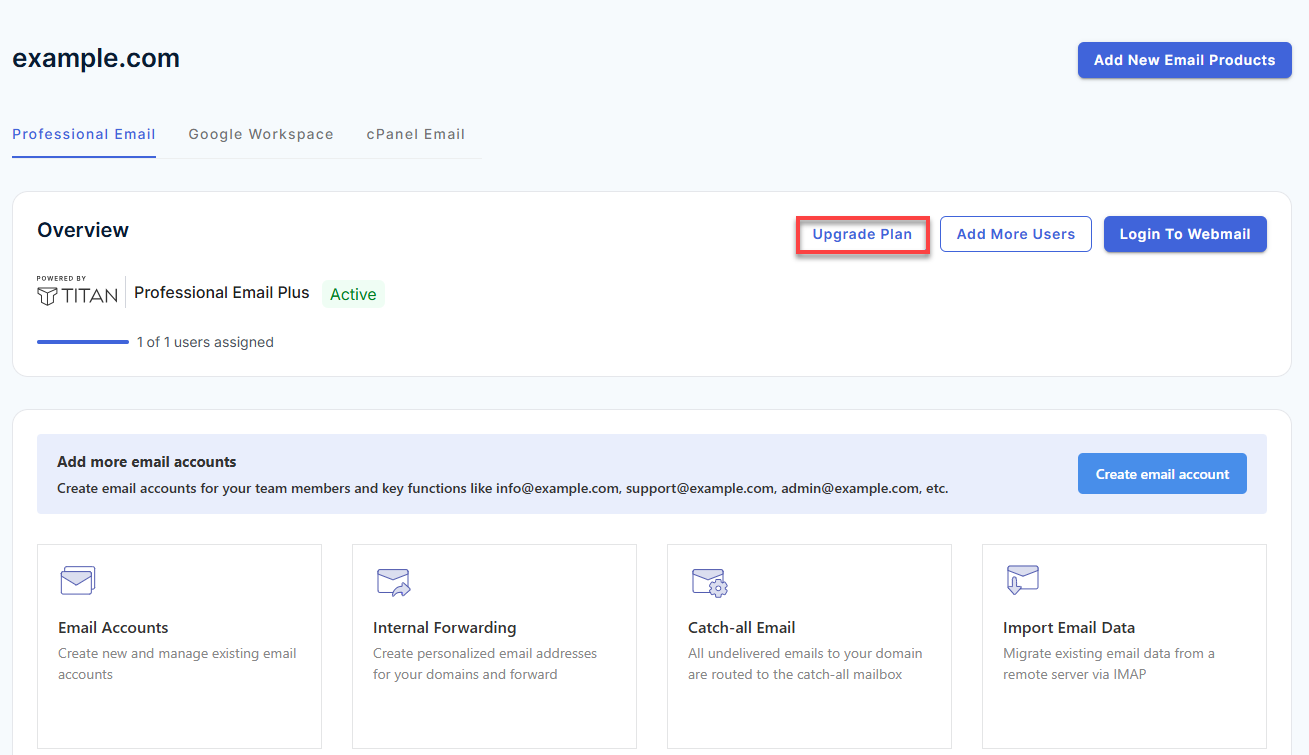Click the "Professional Email Plus" plan name
Image resolution: width=1309 pixels, height=755 pixels.
222,293
